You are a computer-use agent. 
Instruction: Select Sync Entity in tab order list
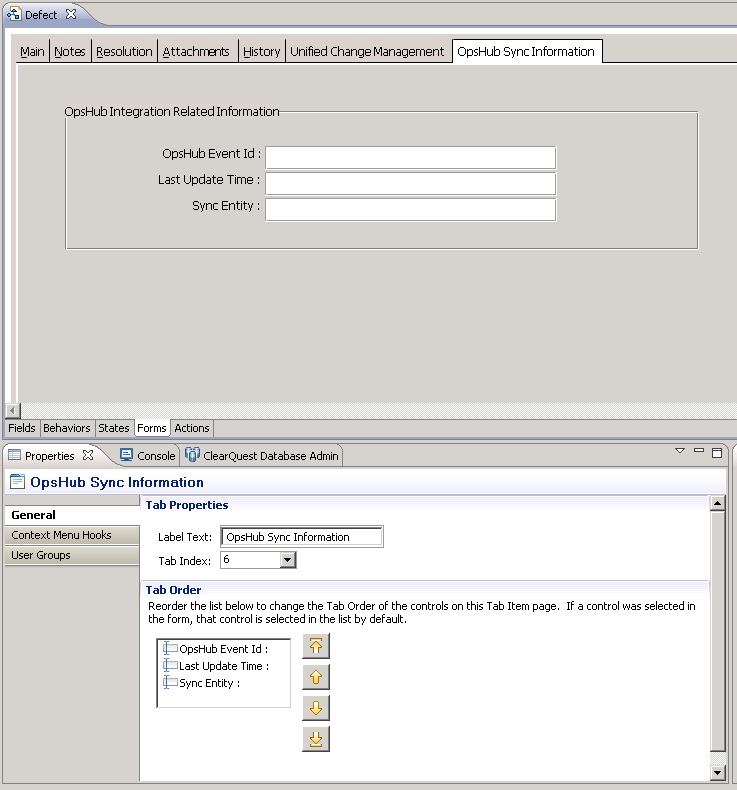(x=209, y=683)
